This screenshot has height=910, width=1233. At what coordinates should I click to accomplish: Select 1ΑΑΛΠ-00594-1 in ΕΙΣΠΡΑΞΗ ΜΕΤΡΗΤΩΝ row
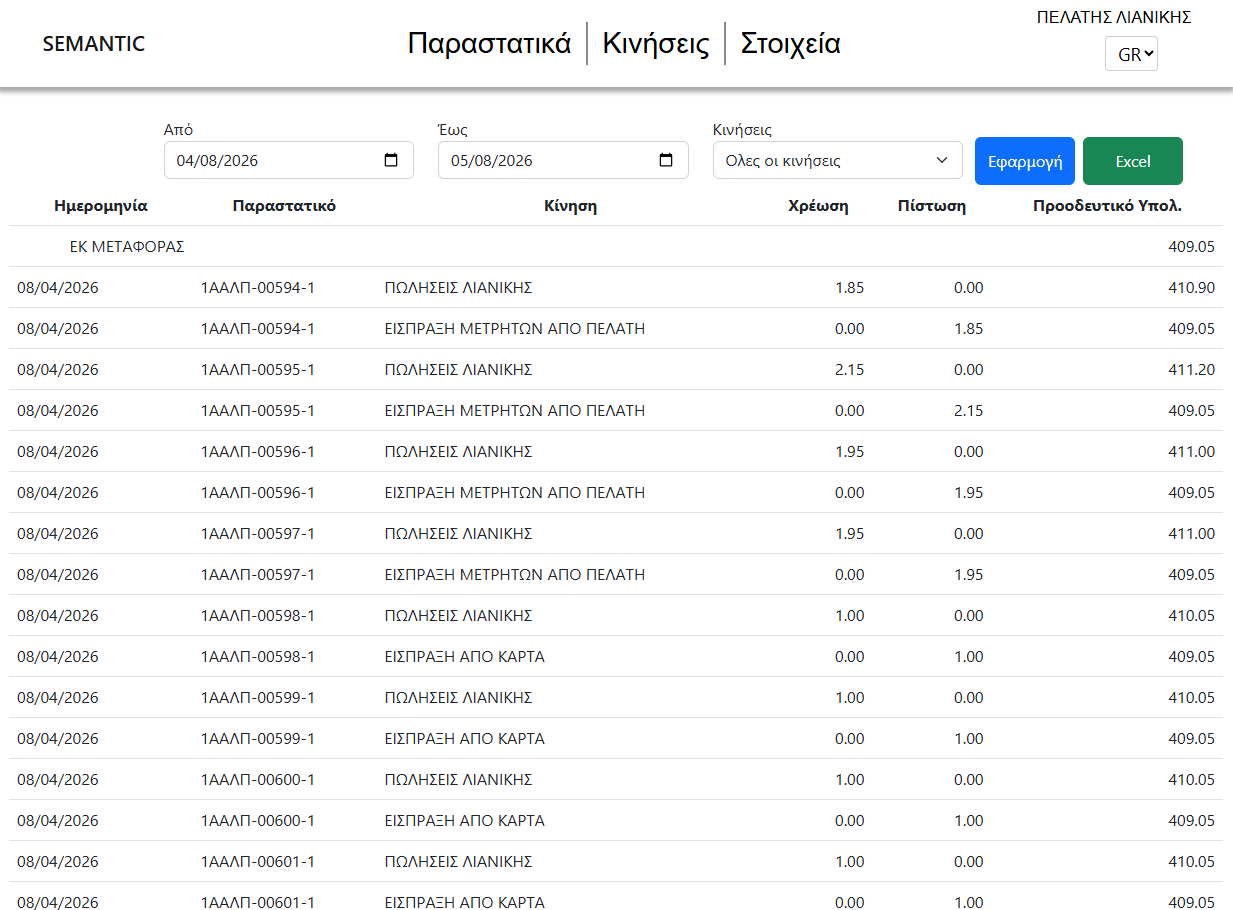[x=258, y=328]
